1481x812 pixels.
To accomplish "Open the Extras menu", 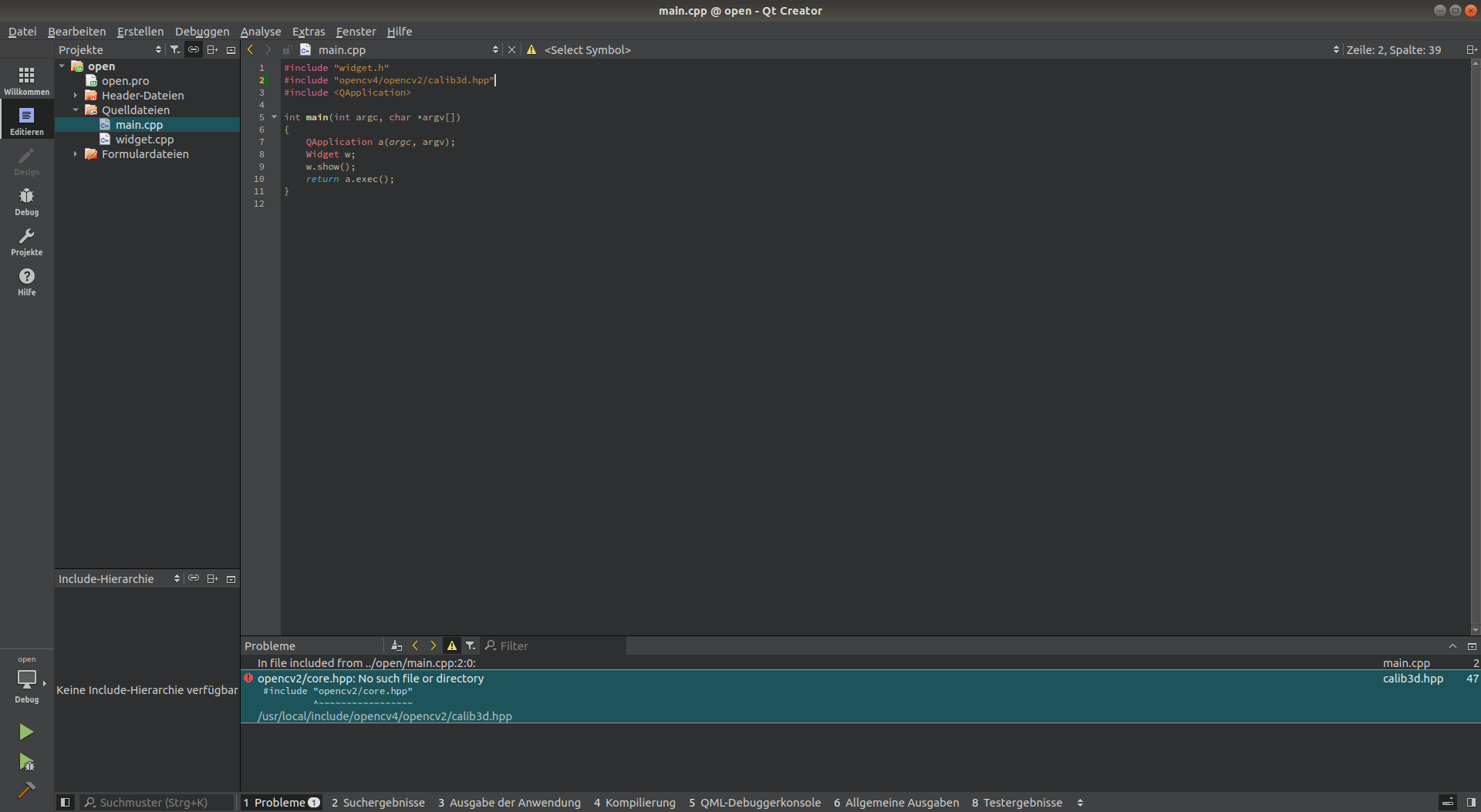I will tap(309, 32).
